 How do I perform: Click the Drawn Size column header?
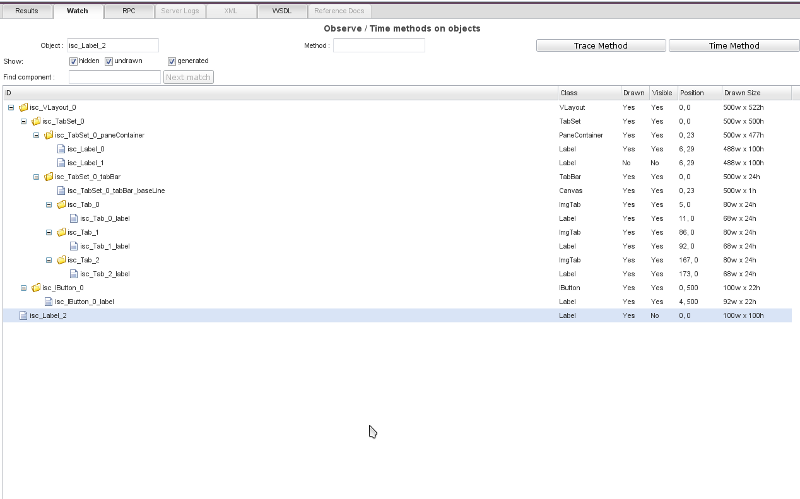click(x=742, y=92)
